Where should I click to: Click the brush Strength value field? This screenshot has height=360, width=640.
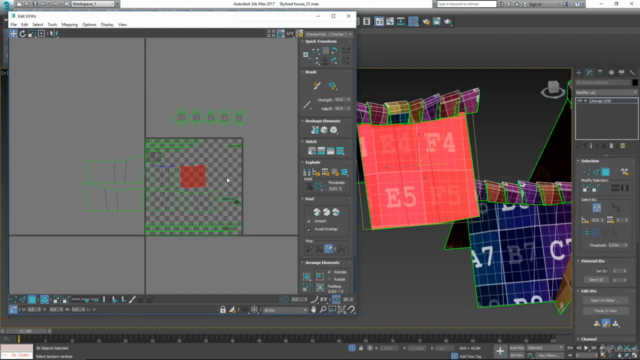tap(340, 100)
